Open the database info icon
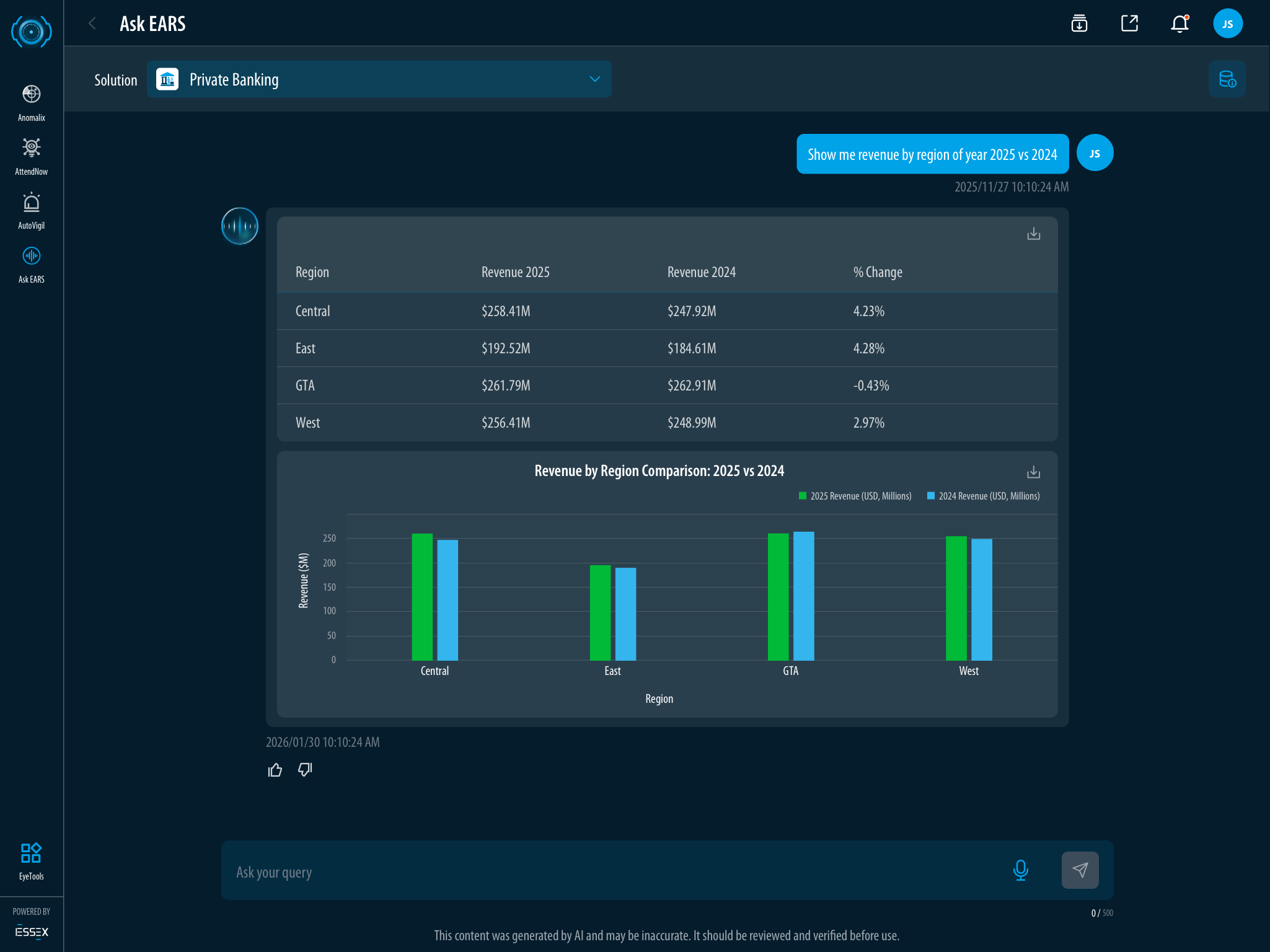This screenshot has width=1270, height=952. point(1227,79)
